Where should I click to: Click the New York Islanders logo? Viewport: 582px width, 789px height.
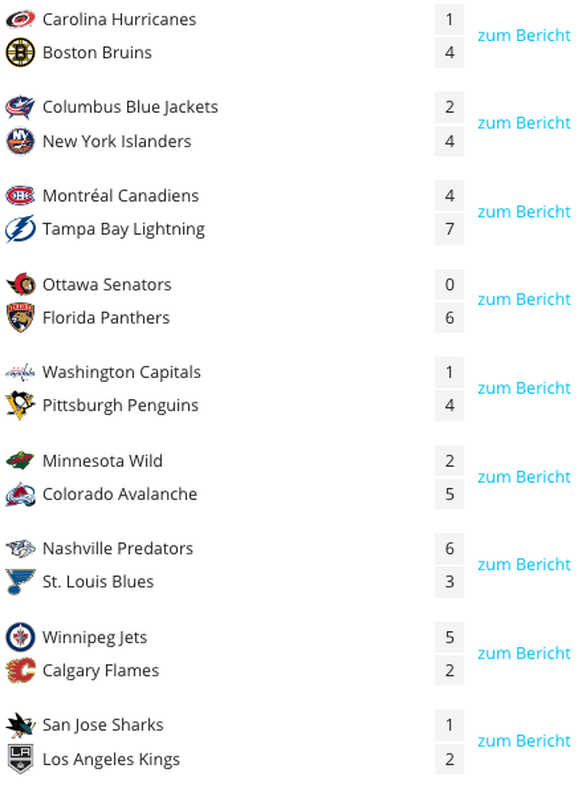coord(20,141)
